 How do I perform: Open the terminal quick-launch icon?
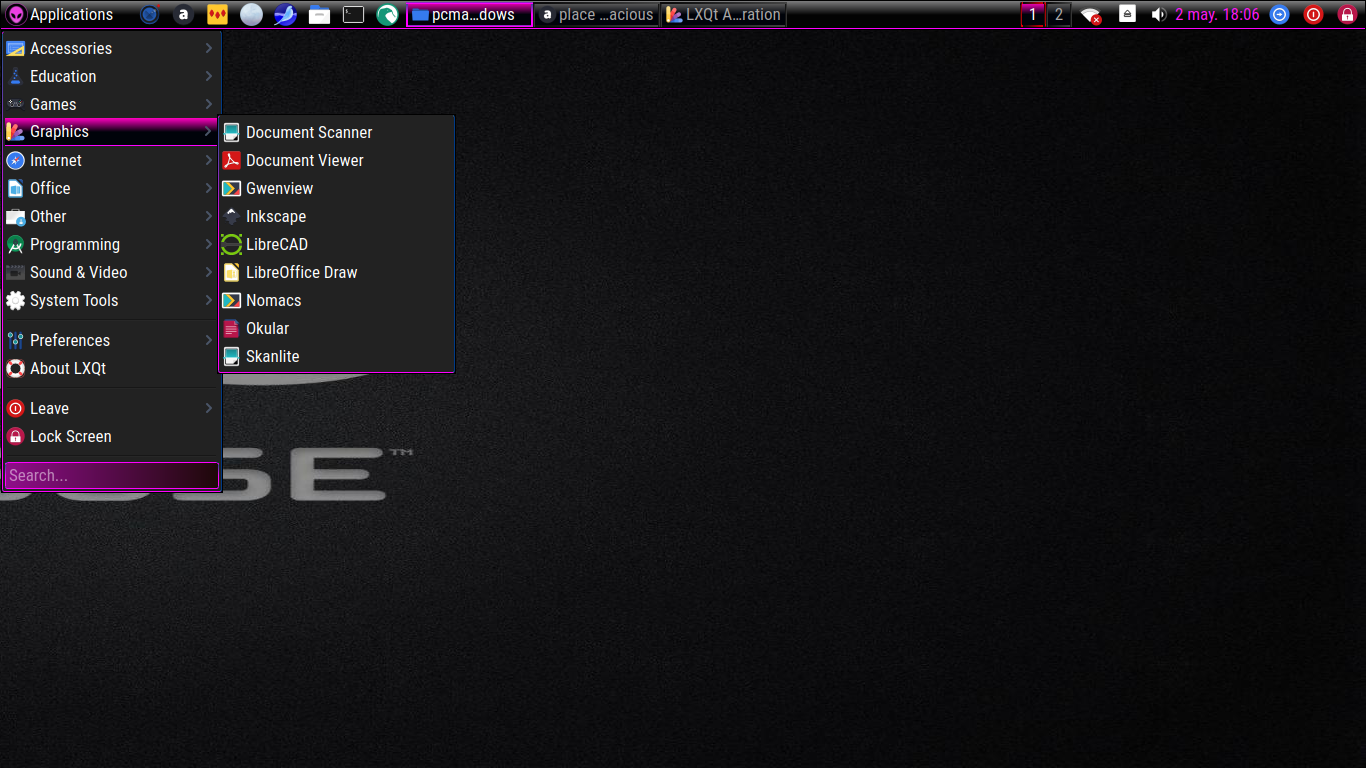click(x=353, y=15)
